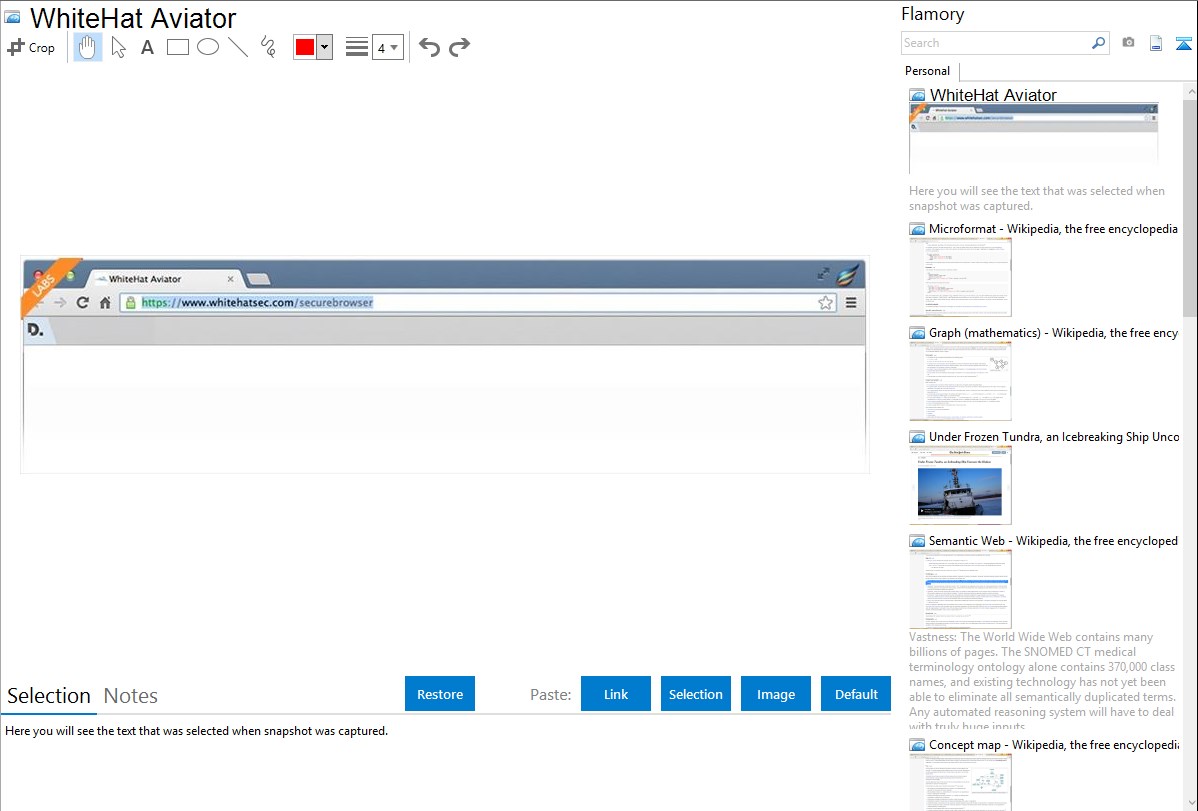Pick the straight line tool
The height and width of the screenshot is (811, 1198).
[238, 47]
